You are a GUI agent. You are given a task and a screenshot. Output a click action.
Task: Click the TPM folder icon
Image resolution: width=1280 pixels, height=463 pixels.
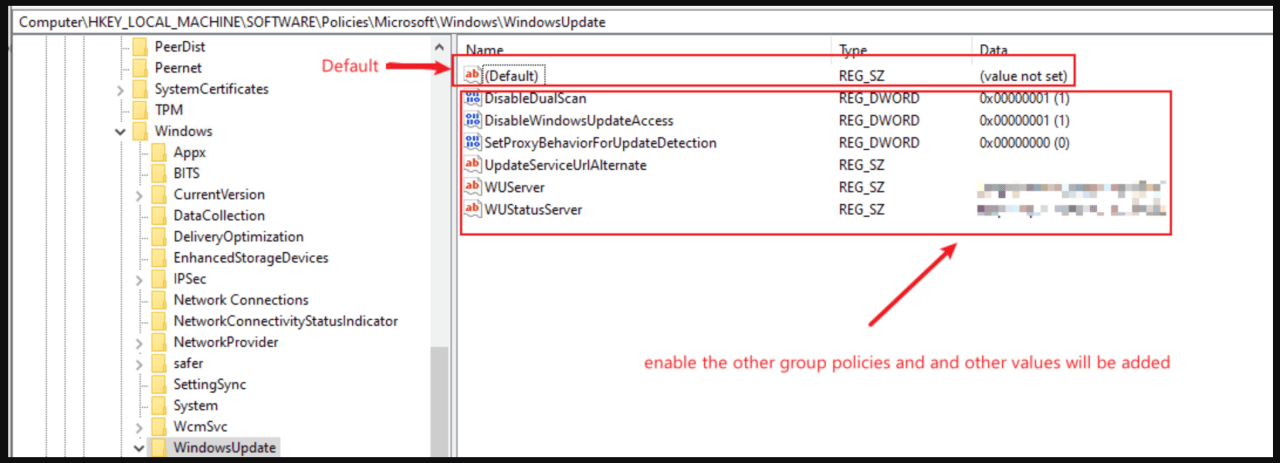(x=140, y=110)
